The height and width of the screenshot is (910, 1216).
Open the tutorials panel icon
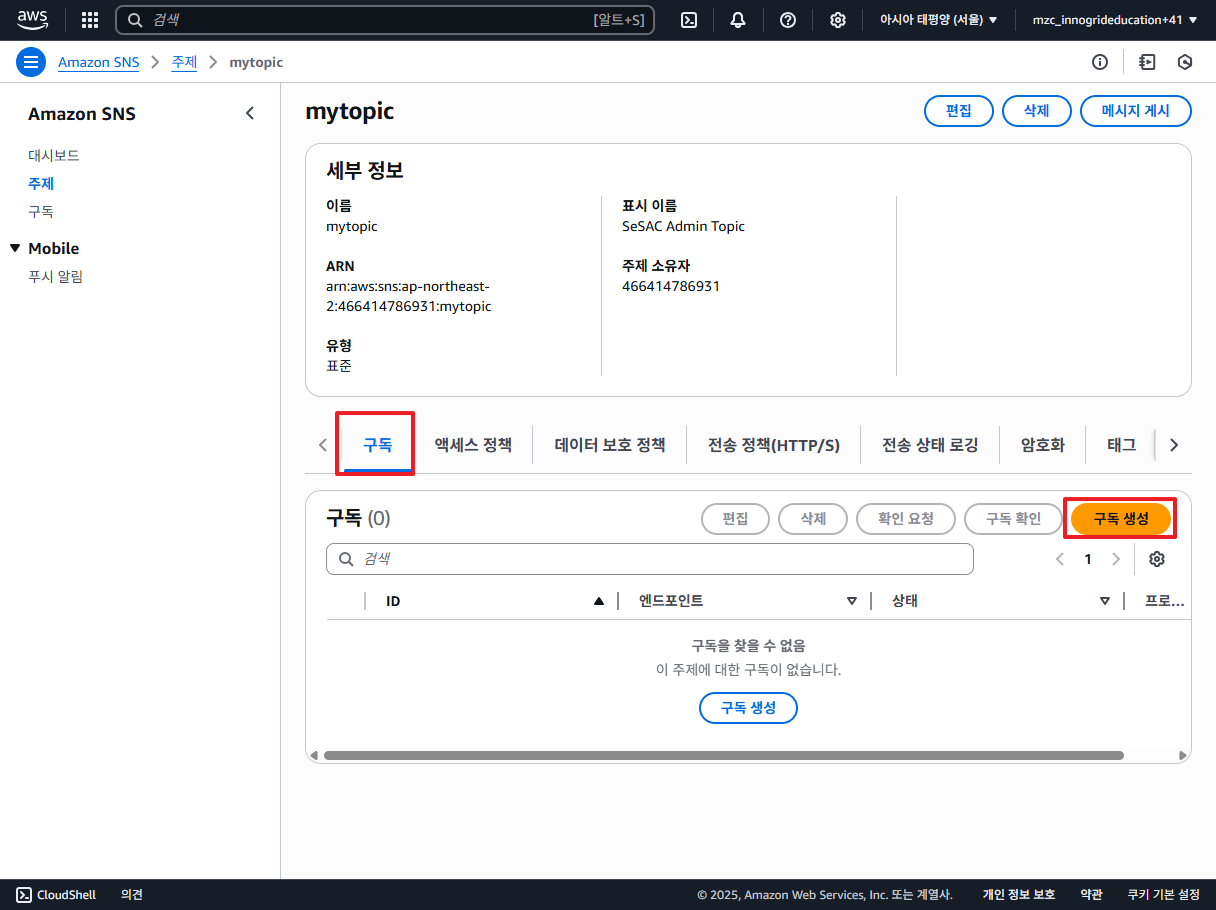[x=1147, y=62]
